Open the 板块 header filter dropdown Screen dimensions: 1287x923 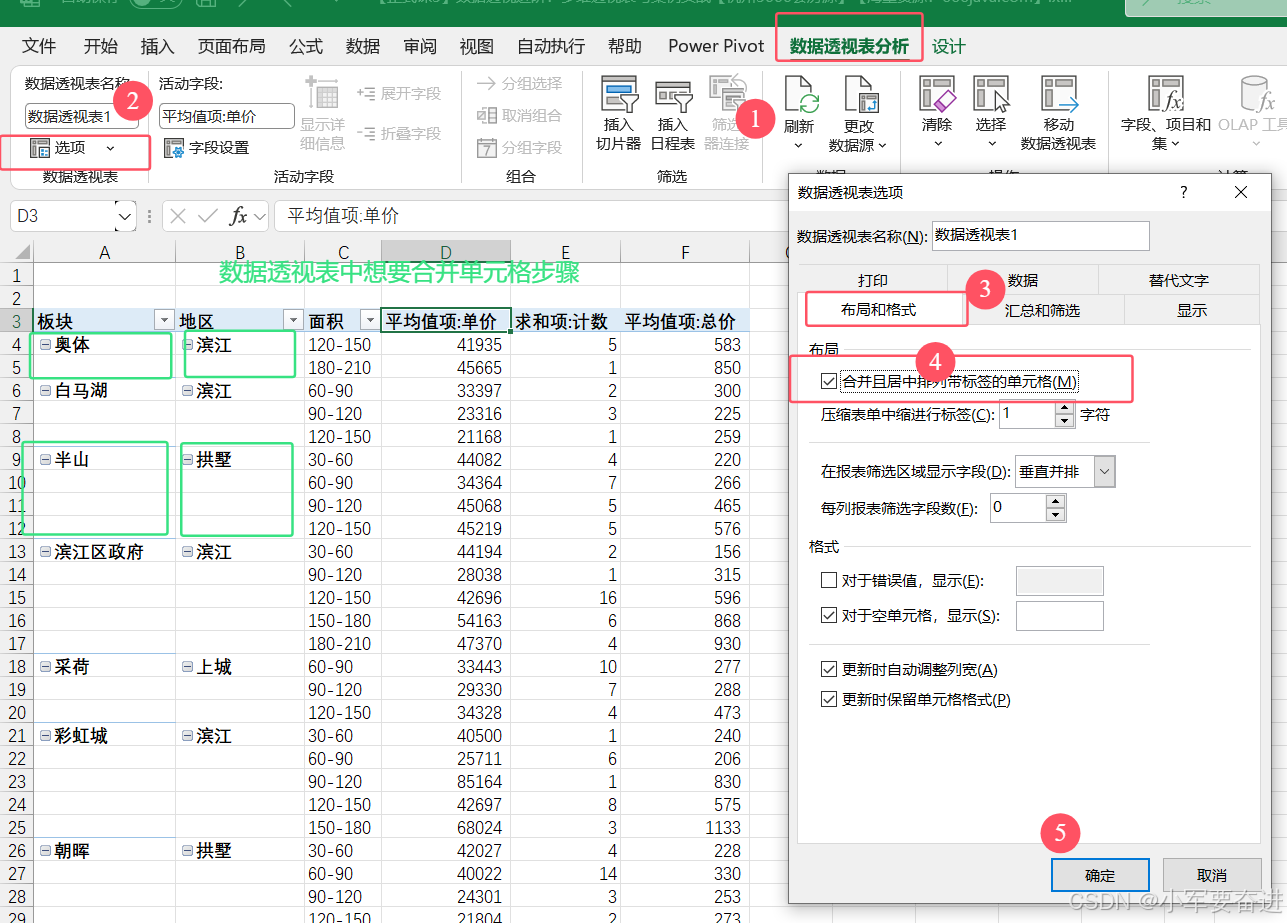[164, 320]
